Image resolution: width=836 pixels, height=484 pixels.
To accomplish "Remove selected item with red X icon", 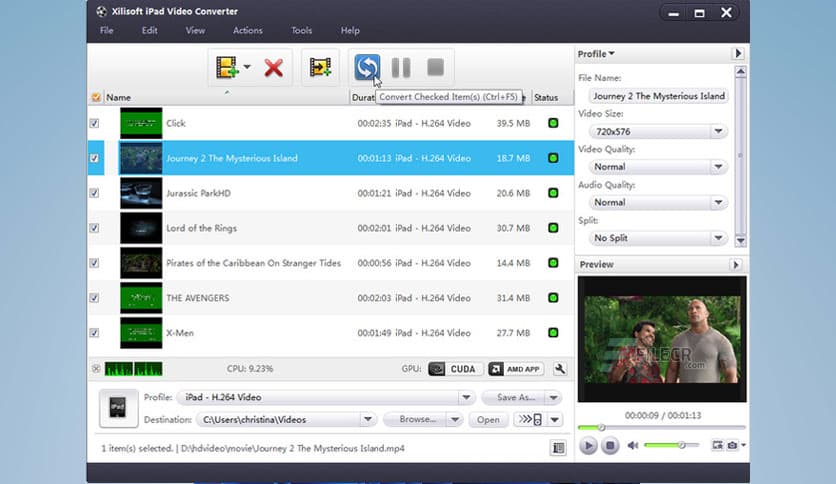I will coord(274,68).
